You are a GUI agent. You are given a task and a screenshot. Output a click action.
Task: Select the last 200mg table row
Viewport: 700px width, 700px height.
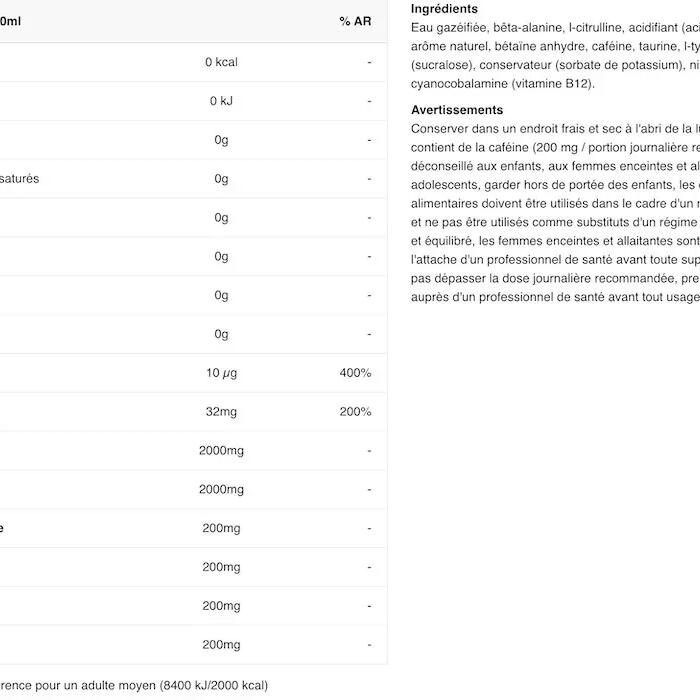193,645
